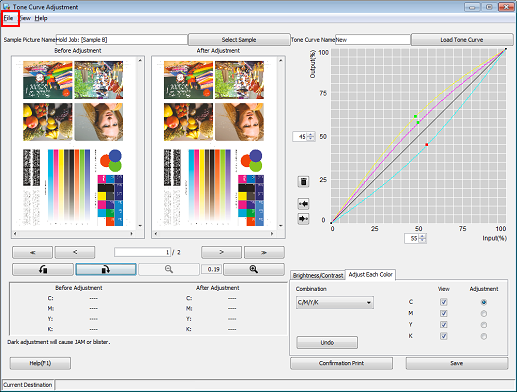Viewport: 517px width, 392px height.
Task: Click the Confirmation Print button
Action: click(x=341, y=363)
